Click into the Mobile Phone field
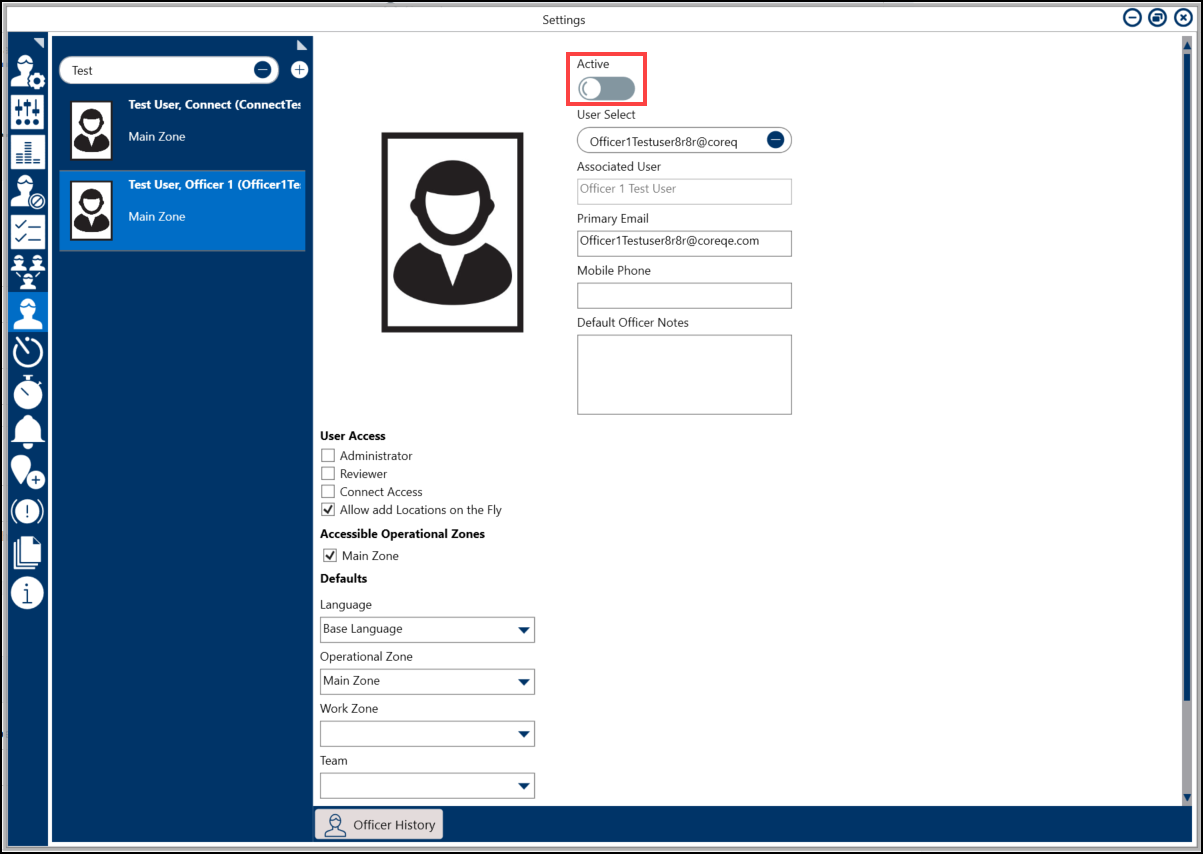The height and width of the screenshot is (854, 1203). 684,296
